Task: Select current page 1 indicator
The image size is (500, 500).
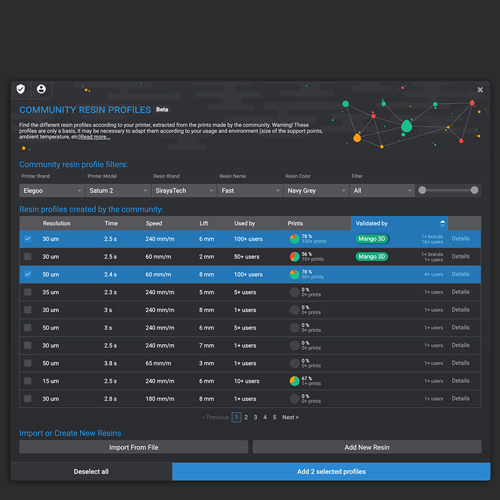Action: (237, 417)
